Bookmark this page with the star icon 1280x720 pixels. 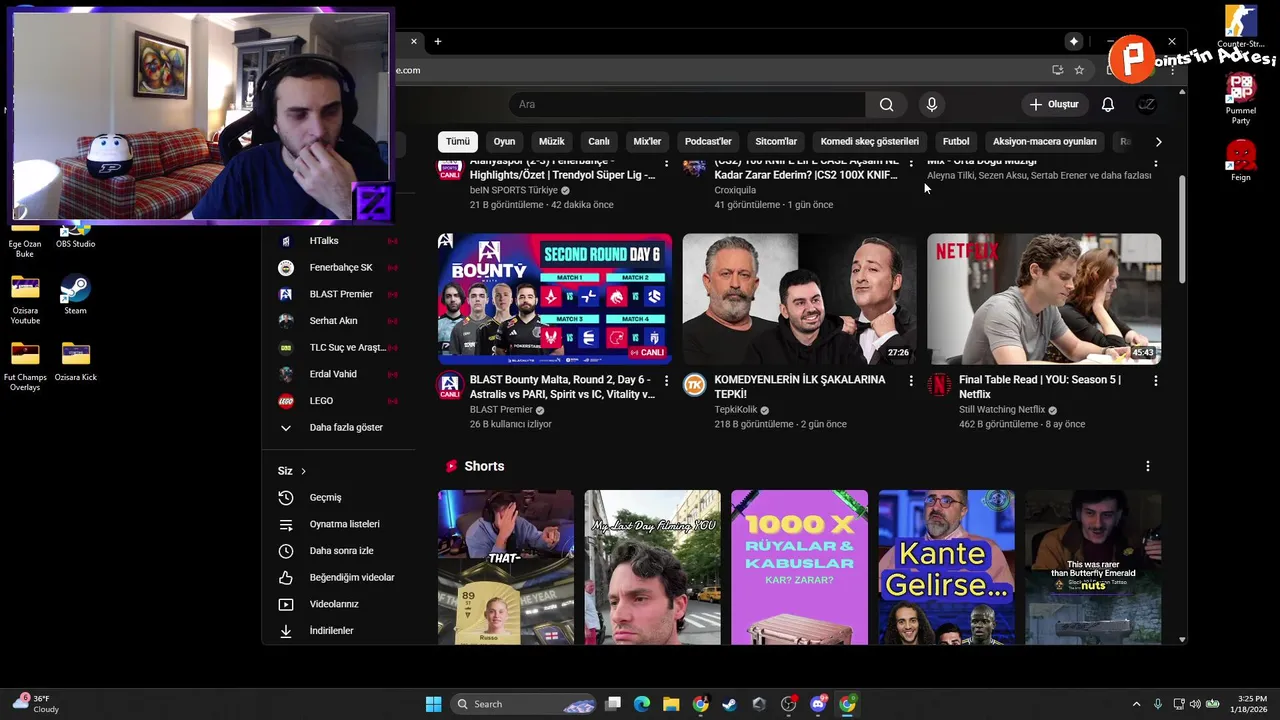coord(1079,70)
